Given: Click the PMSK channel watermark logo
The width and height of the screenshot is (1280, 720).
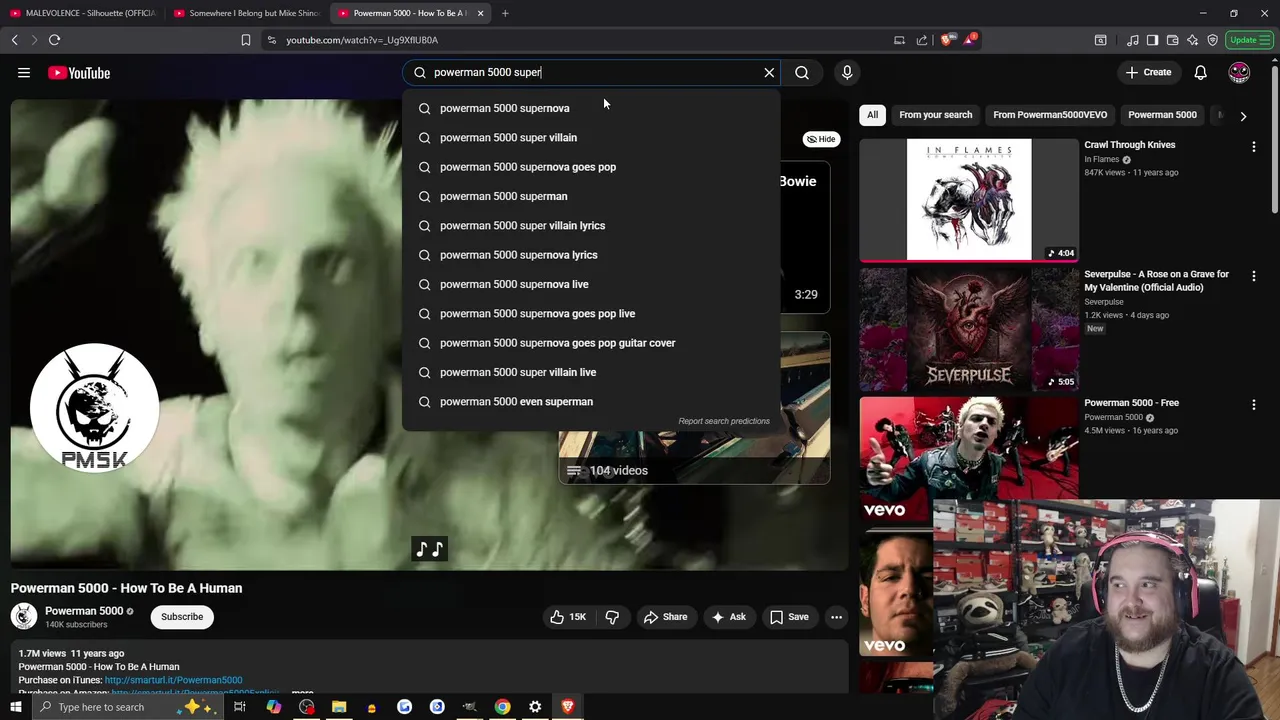Looking at the screenshot, I should point(94,407).
